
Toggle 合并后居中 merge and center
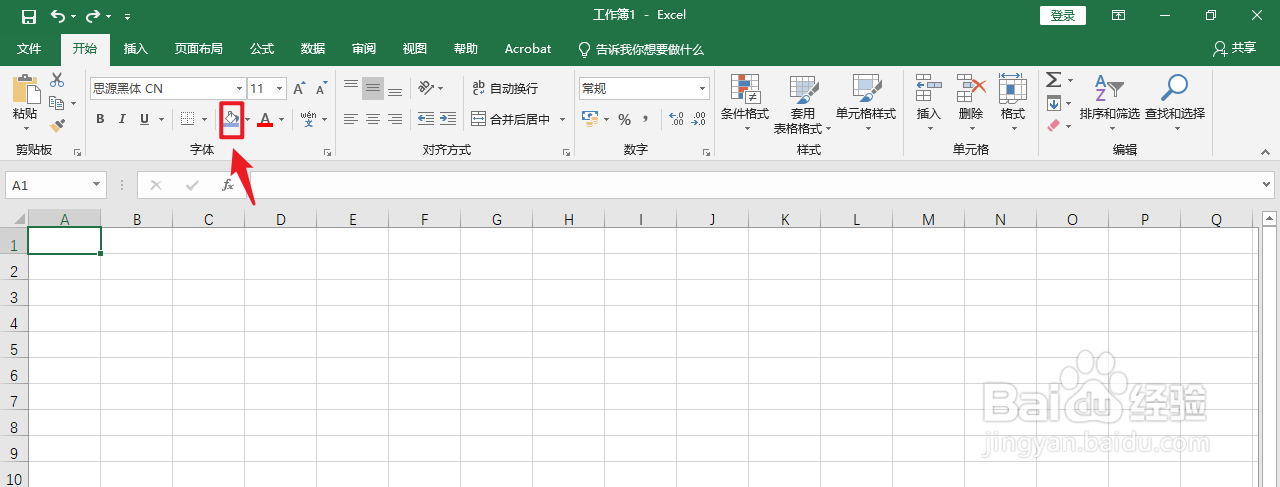[x=511, y=119]
